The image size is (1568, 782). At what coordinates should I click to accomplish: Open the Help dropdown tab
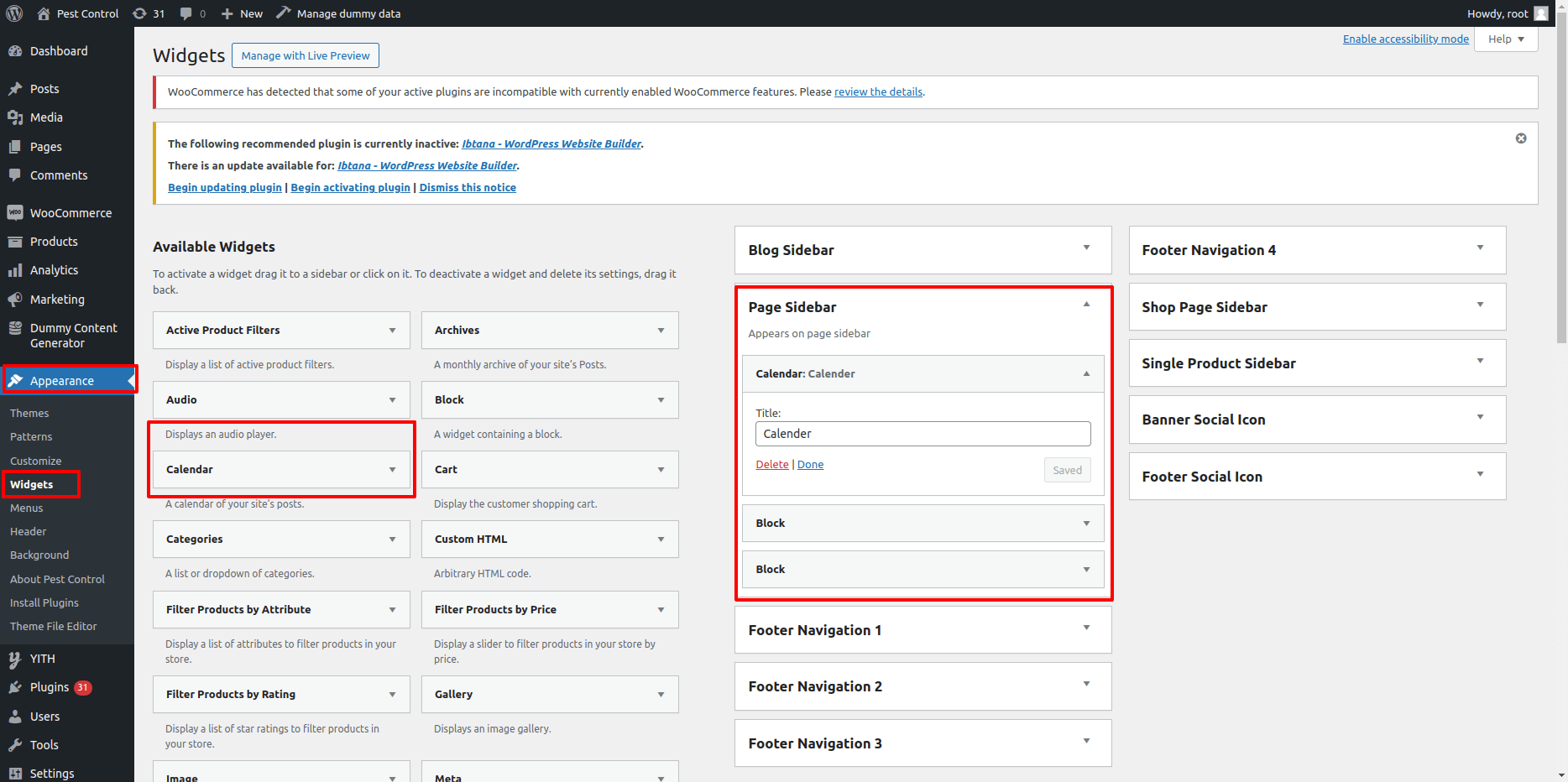click(1506, 39)
